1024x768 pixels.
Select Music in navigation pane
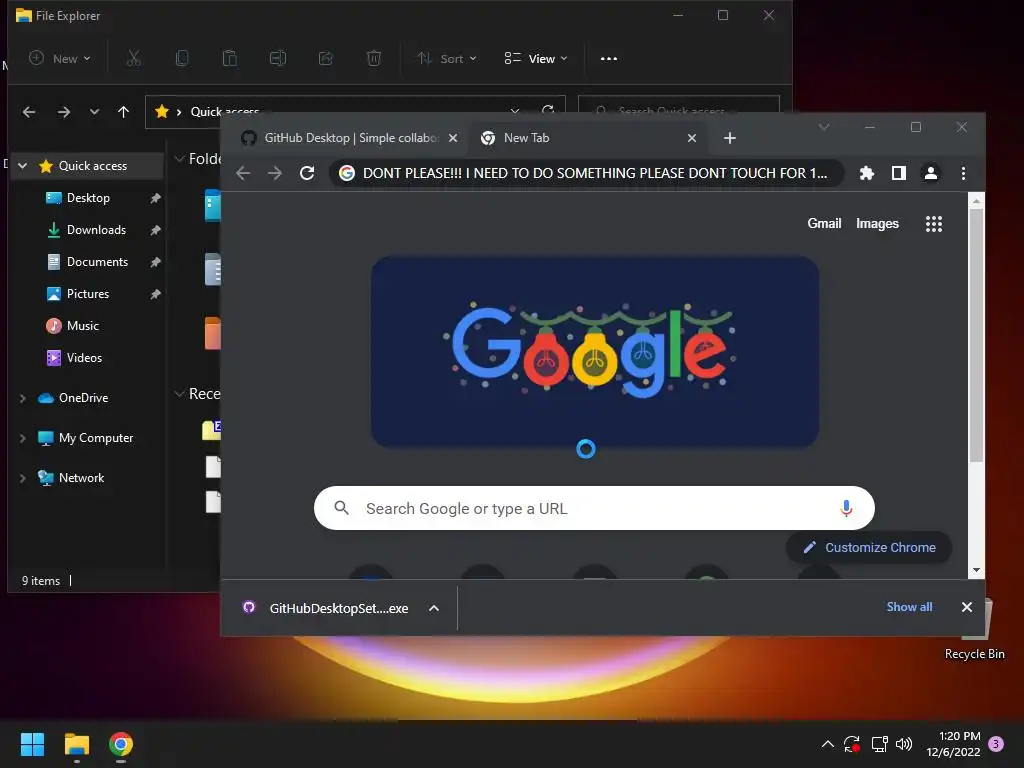82,326
